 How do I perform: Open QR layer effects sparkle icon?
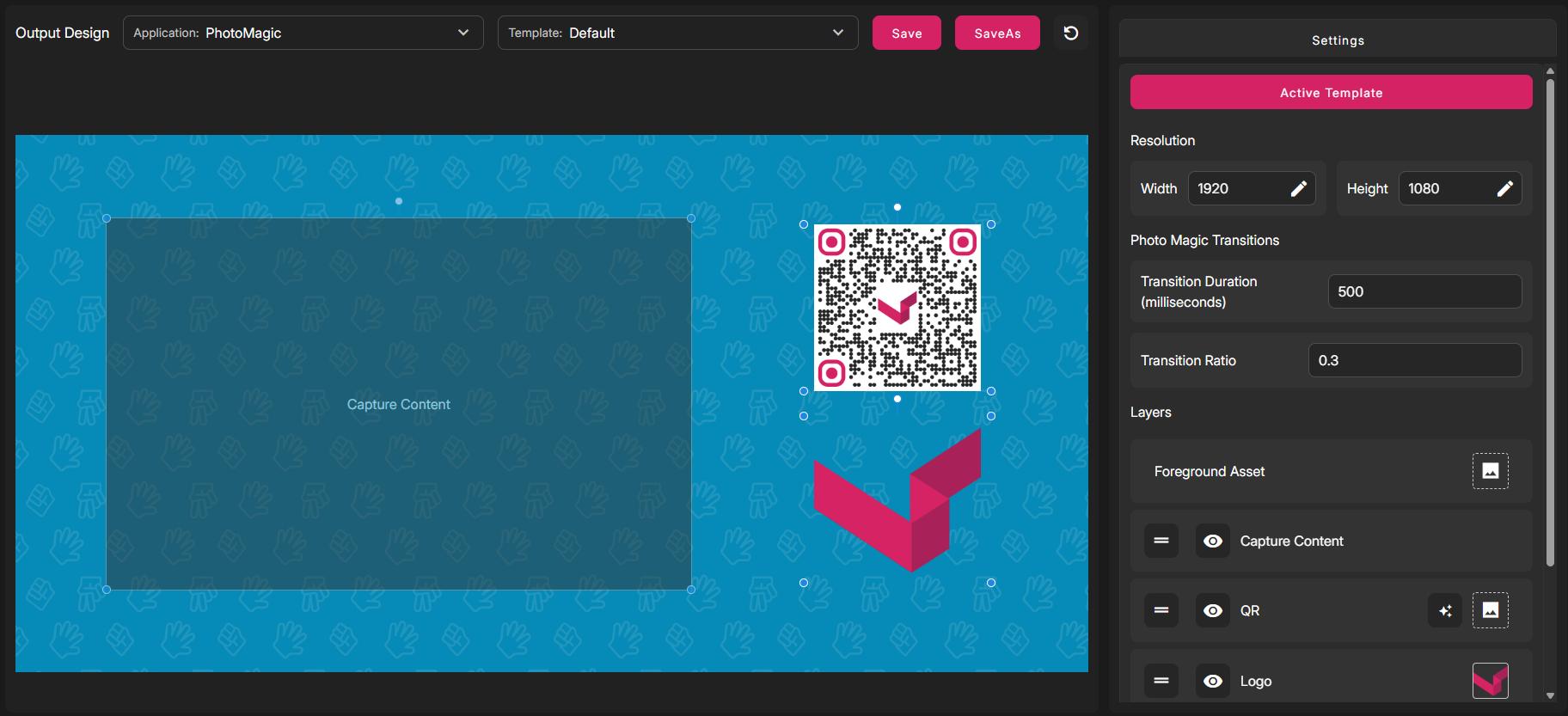tap(1445, 610)
